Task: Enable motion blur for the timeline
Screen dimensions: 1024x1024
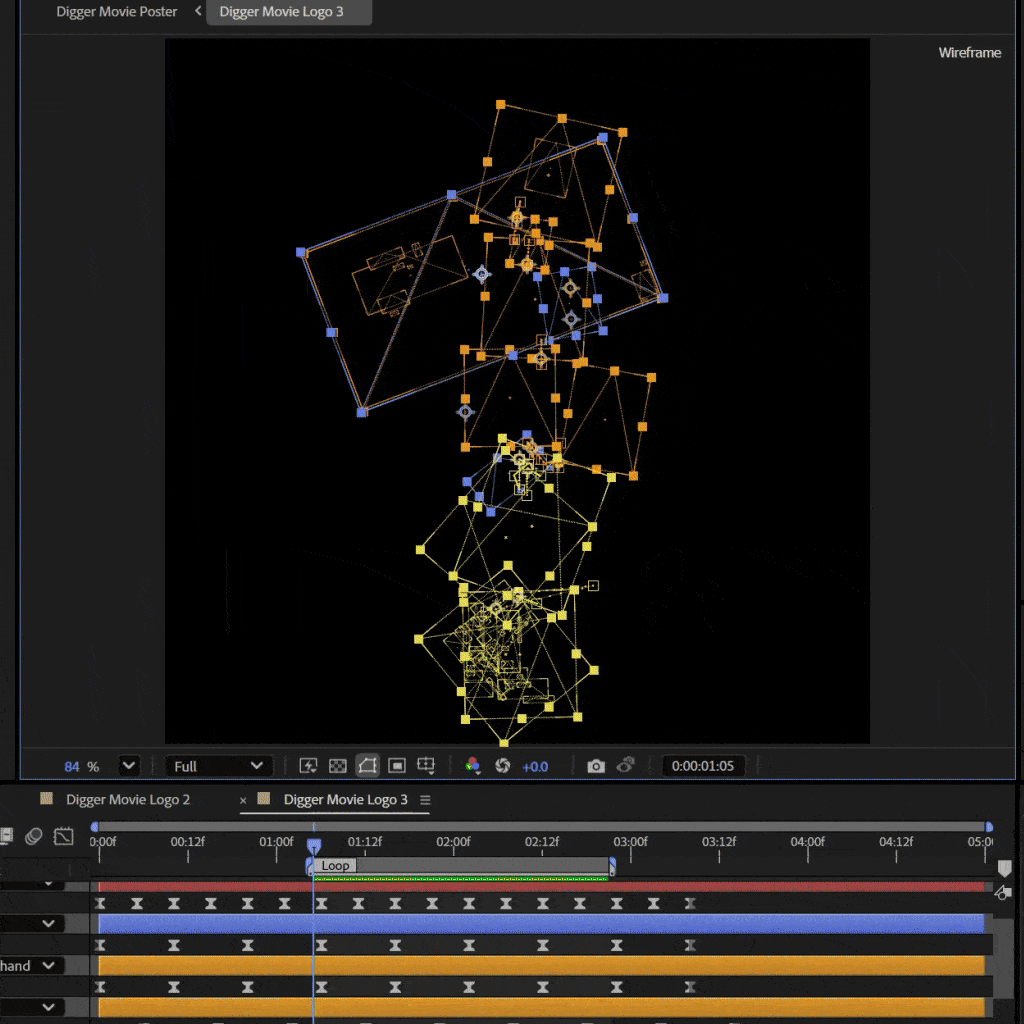Action: pos(33,836)
